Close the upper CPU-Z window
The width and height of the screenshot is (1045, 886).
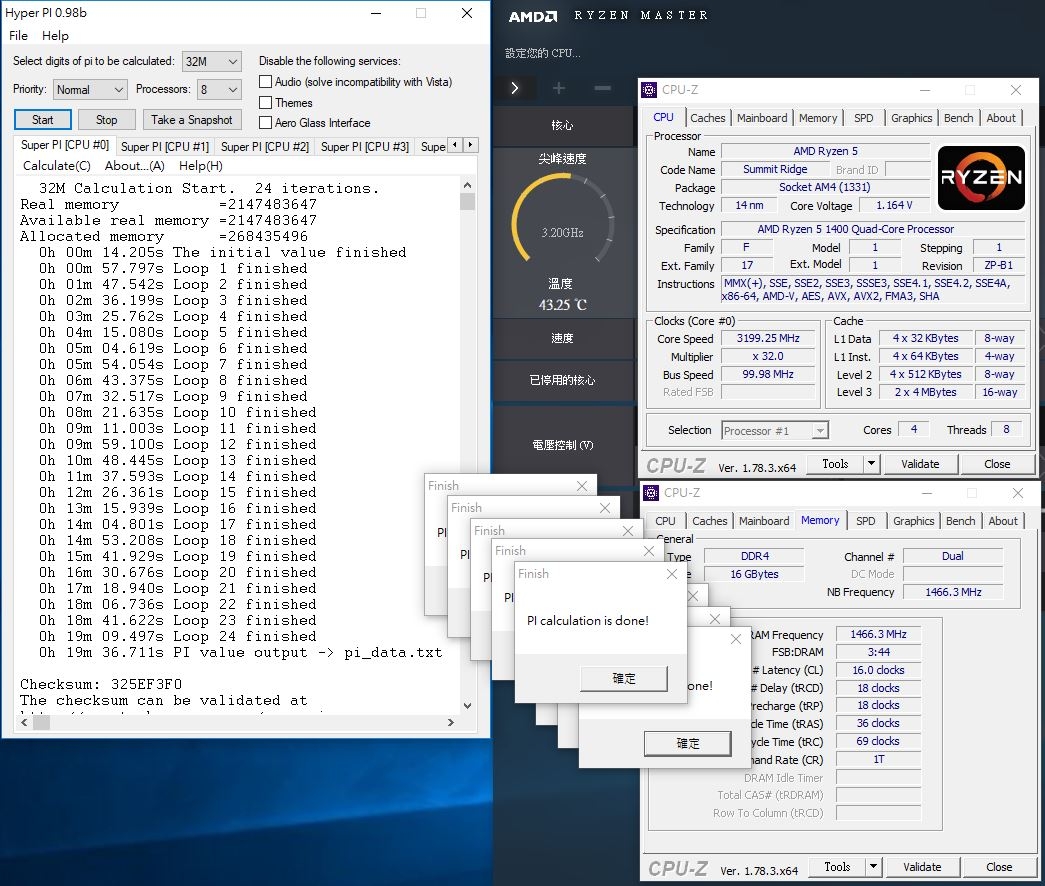point(1016,90)
